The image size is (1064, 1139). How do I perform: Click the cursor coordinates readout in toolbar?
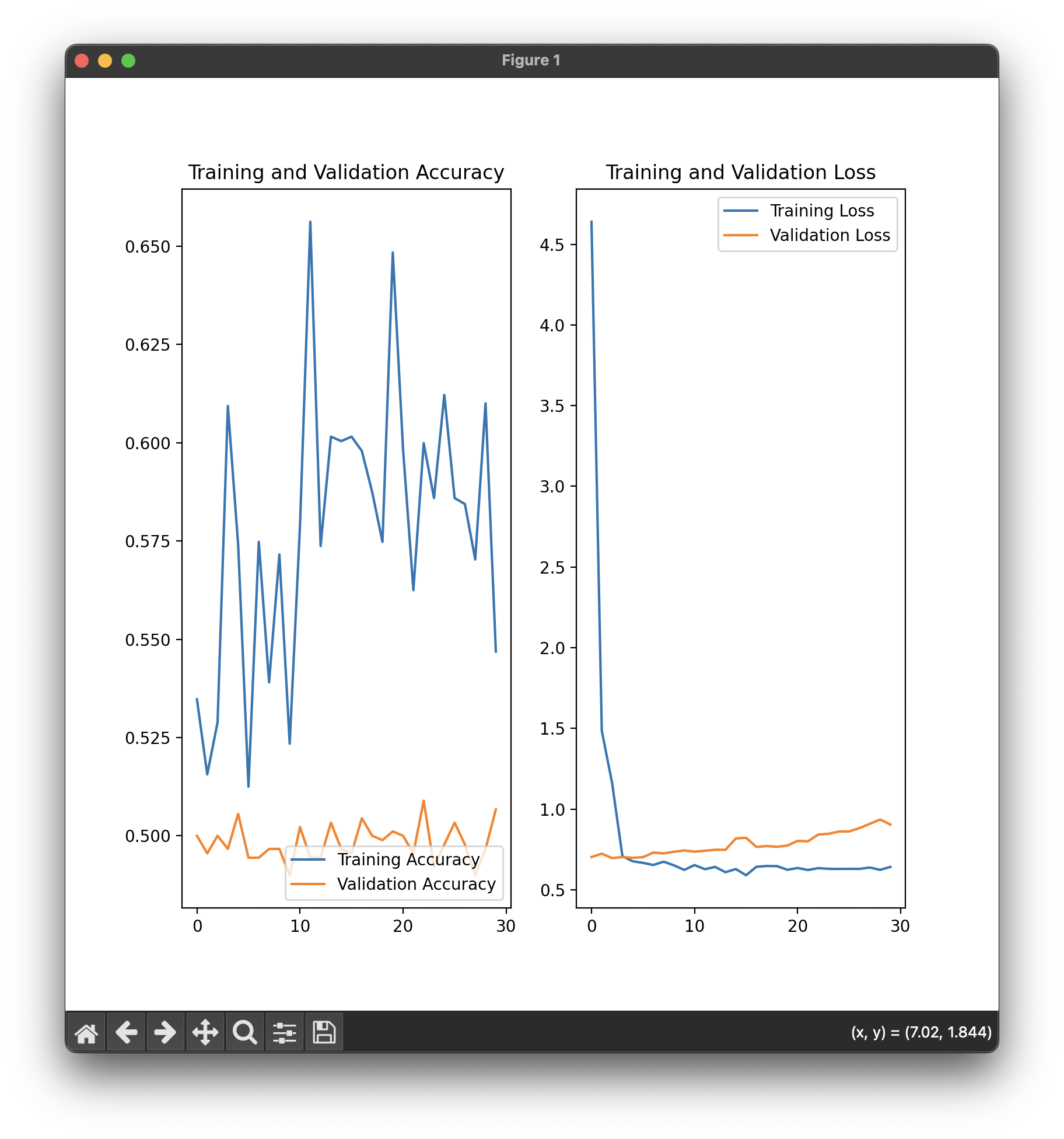tap(921, 1032)
